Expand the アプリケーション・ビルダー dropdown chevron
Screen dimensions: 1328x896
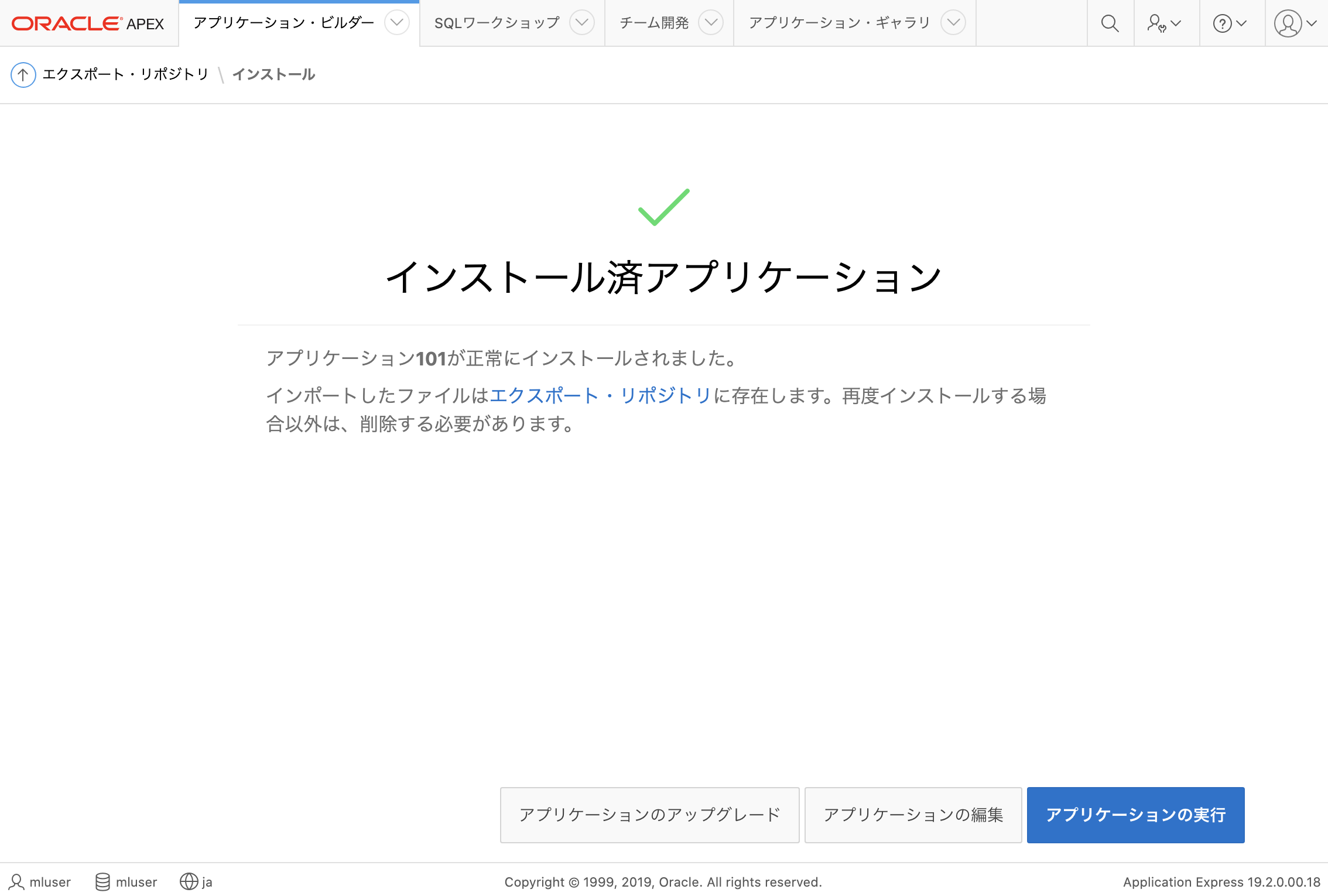pyautogui.click(x=397, y=23)
